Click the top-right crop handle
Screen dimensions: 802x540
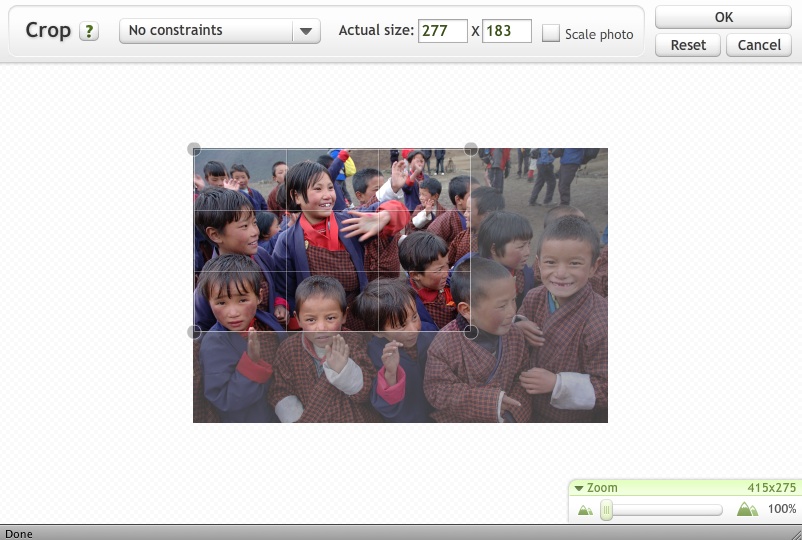pyautogui.click(x=471, y=149)
